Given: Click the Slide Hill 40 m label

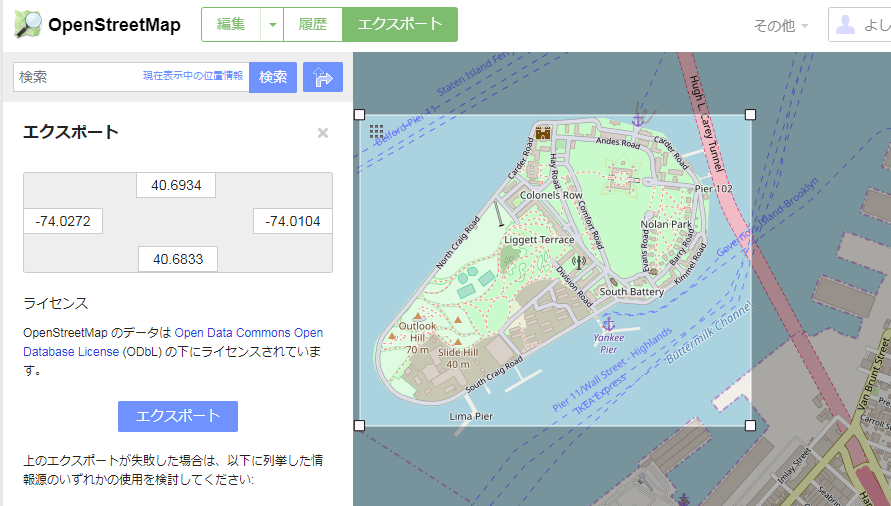Looking at the screenshot, I should pos(458,358).
